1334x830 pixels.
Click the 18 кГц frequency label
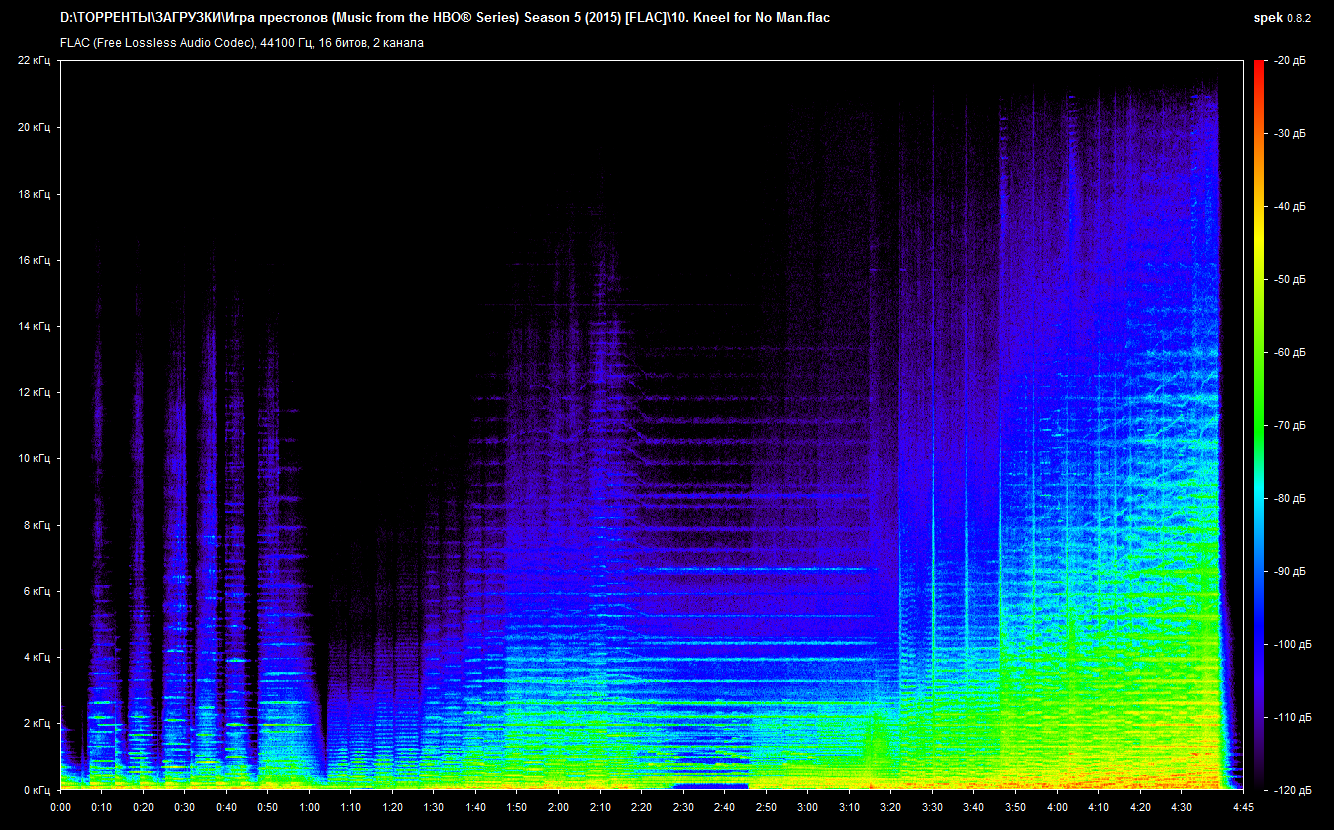34,194
